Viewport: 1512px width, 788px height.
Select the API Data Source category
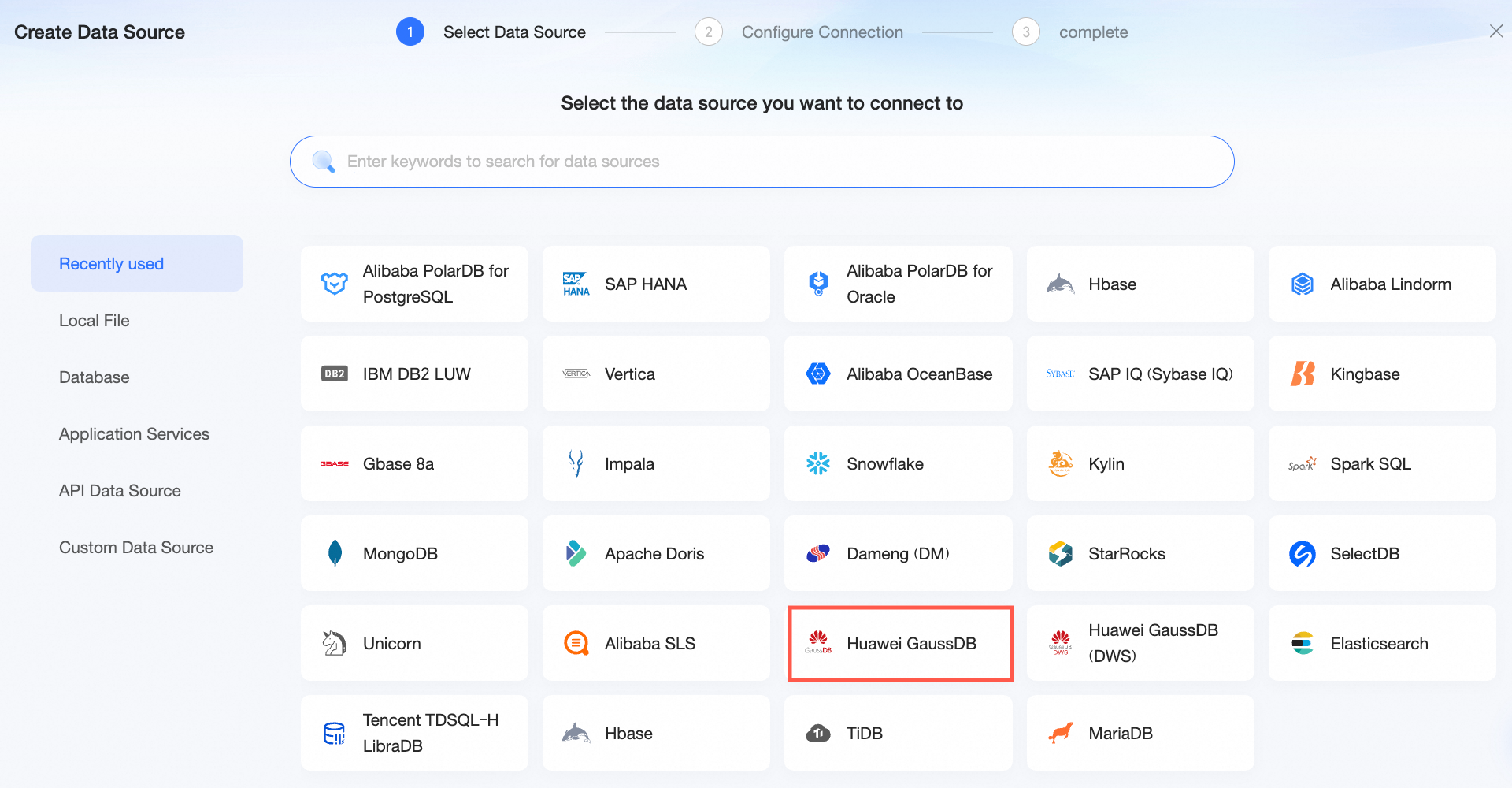(137, 490)
